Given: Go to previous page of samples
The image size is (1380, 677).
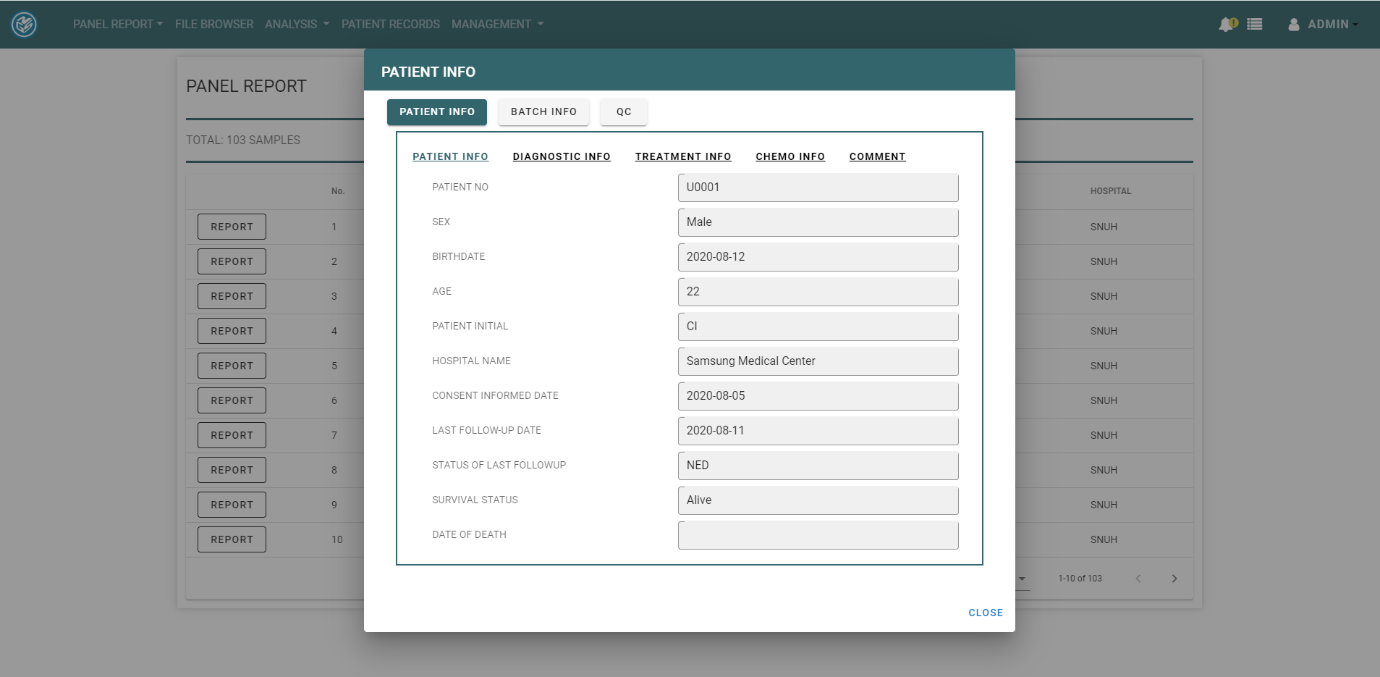Looking at the screenshot, I should pyautogui.click(x=1137, y=579).
